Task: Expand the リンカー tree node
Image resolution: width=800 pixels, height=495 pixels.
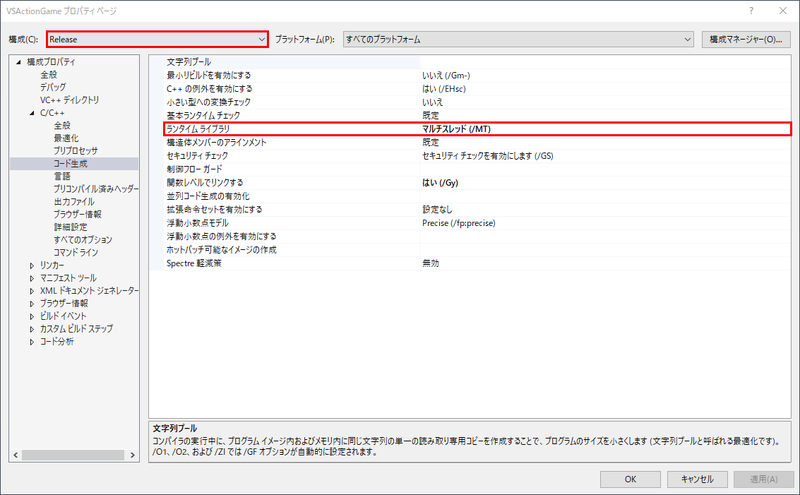Action: [32, 266]
